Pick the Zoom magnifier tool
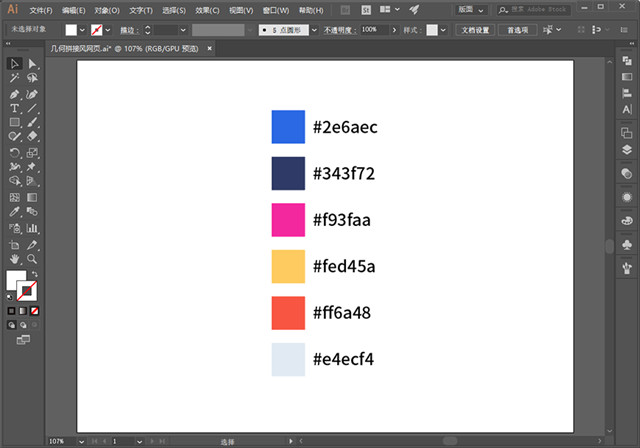The image size is (640, 448). click(x=33, y=258)
